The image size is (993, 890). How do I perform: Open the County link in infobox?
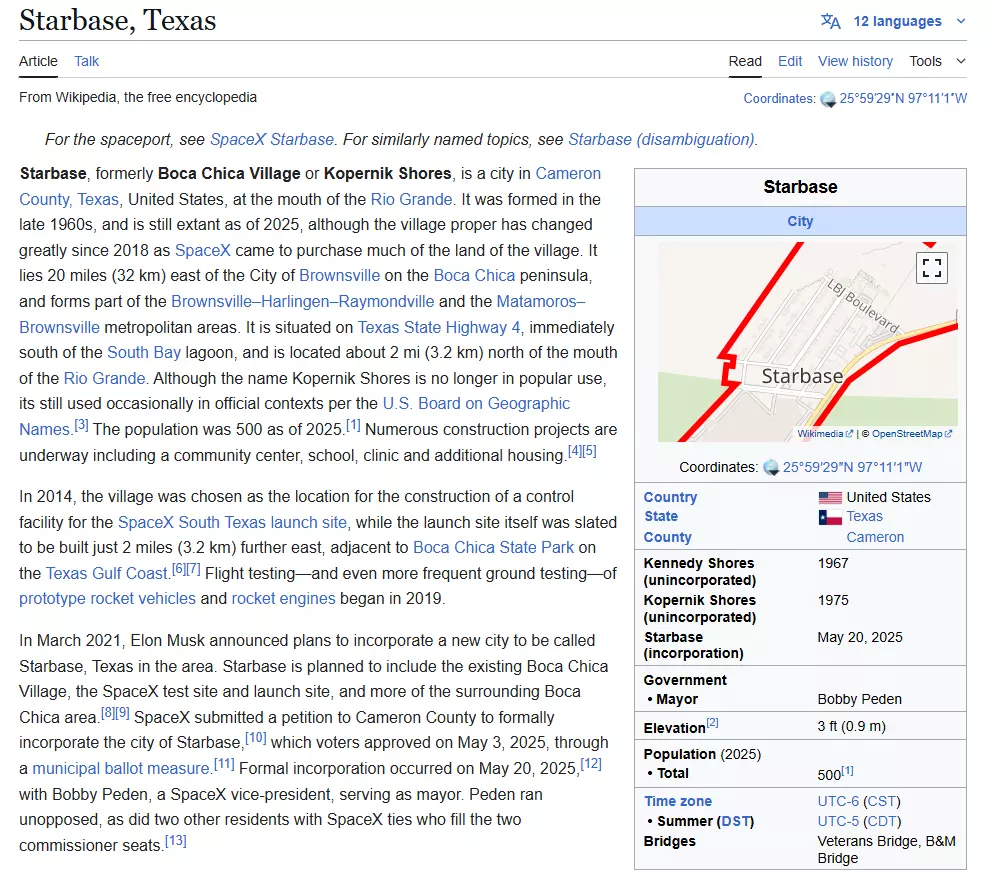tap(667, 537)
